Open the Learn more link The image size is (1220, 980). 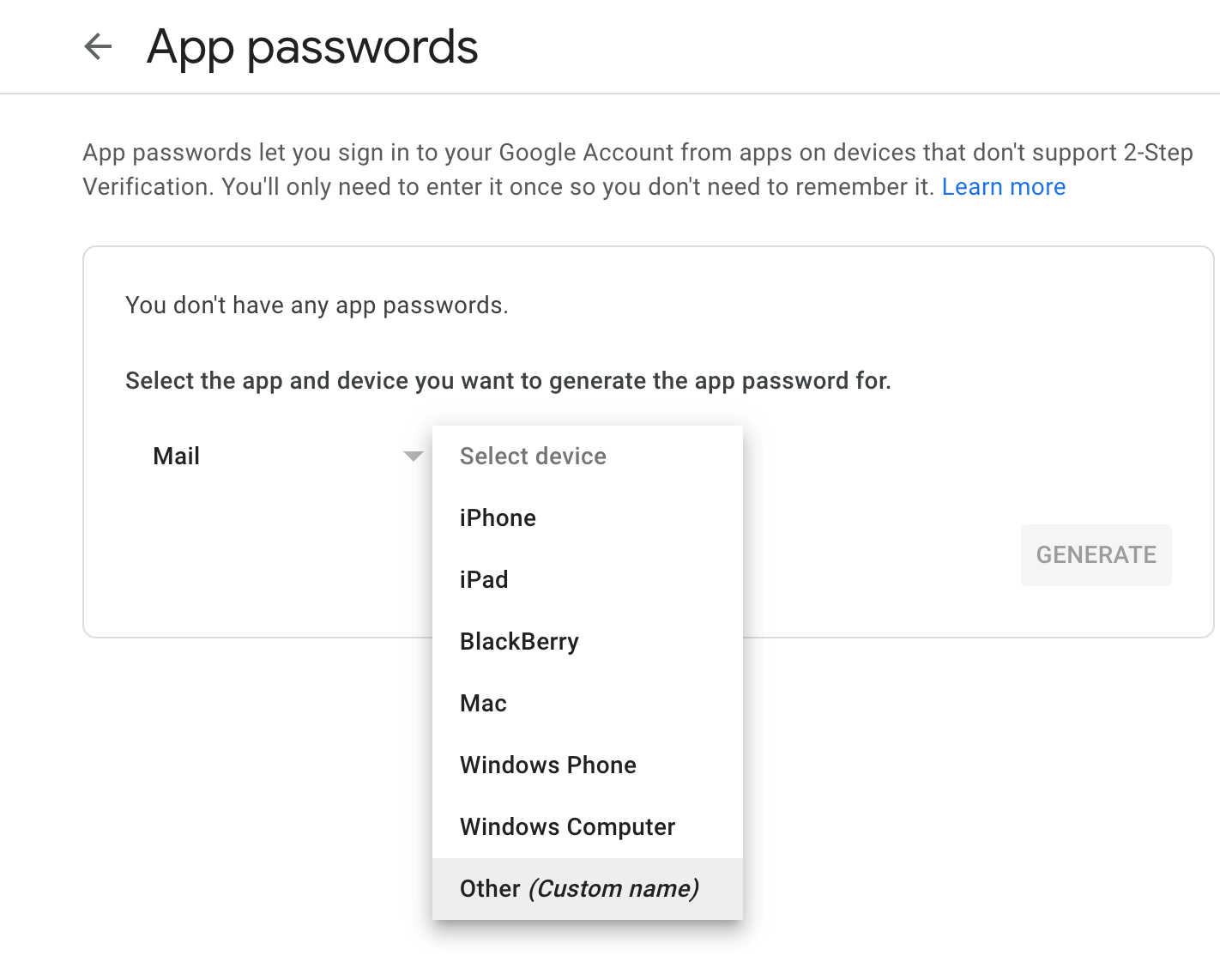pos(1003,186)
